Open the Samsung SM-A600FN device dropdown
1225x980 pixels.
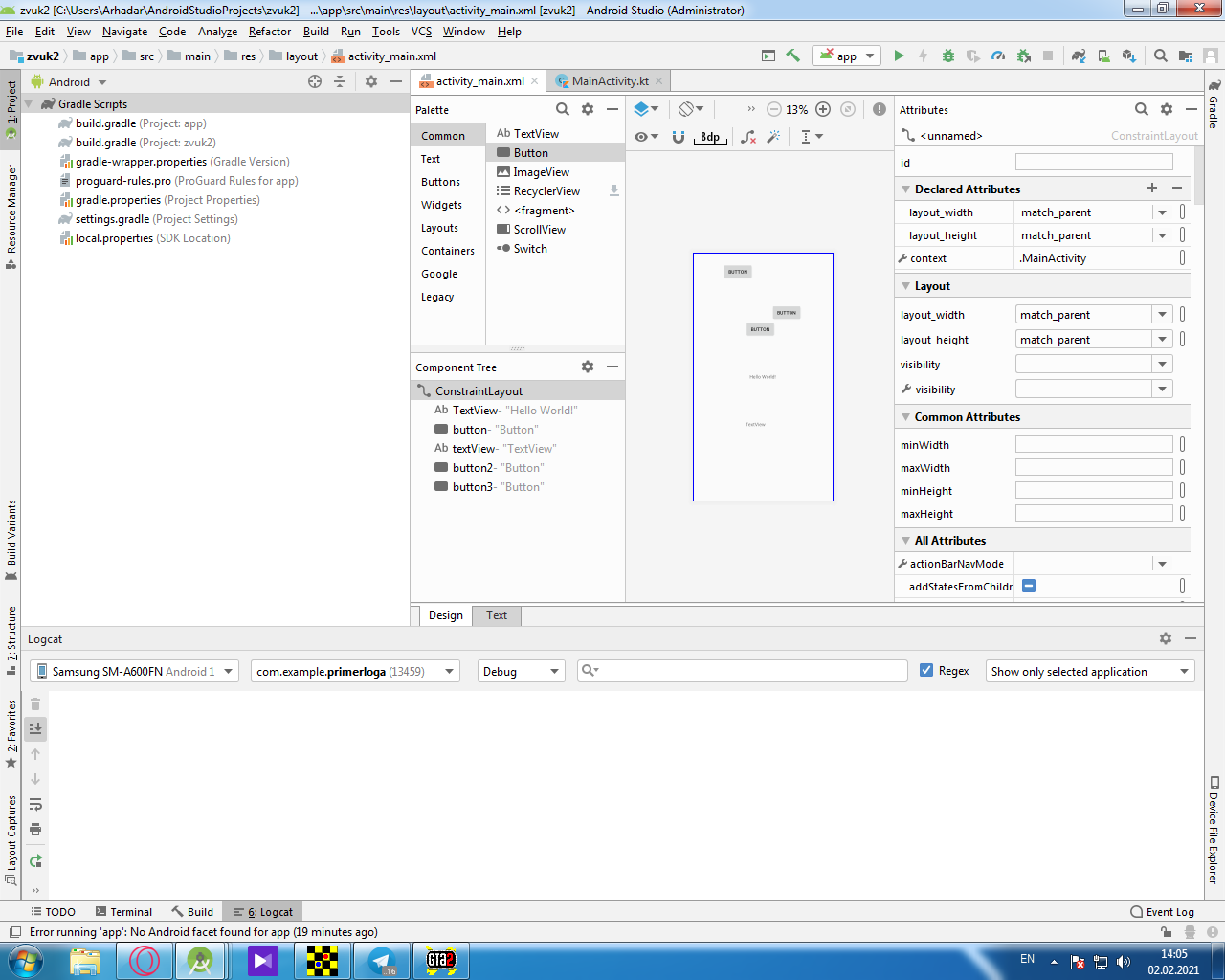pyautogui.click(x=134, y=671)
